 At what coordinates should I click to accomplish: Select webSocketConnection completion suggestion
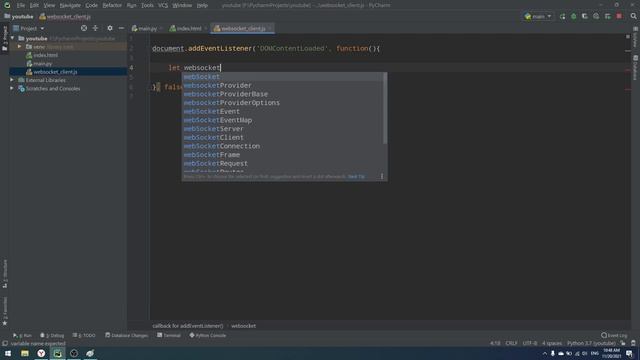(282, 146)
